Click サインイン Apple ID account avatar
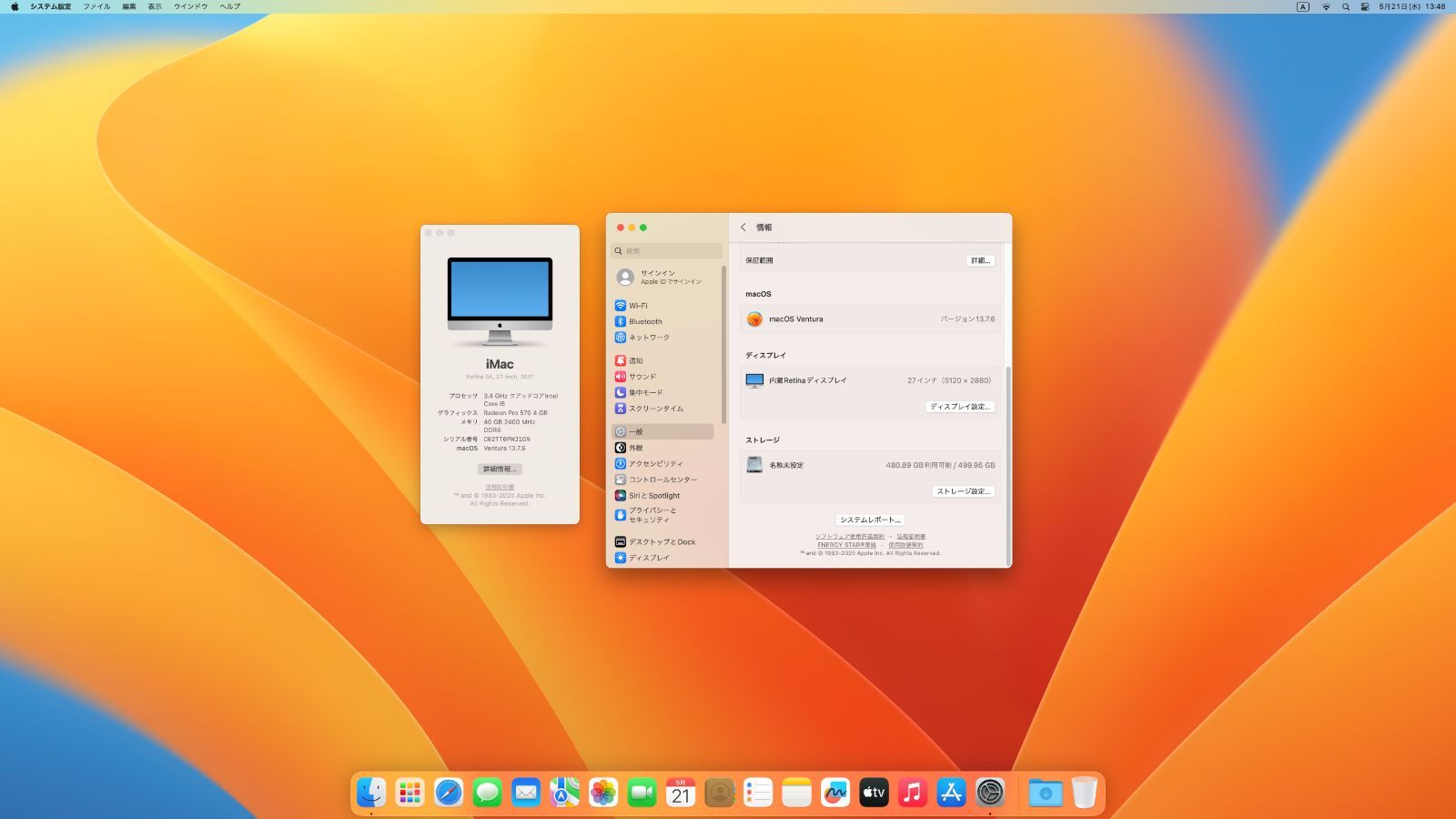Viewport: 1456px width, 819px height. point(625,278)
